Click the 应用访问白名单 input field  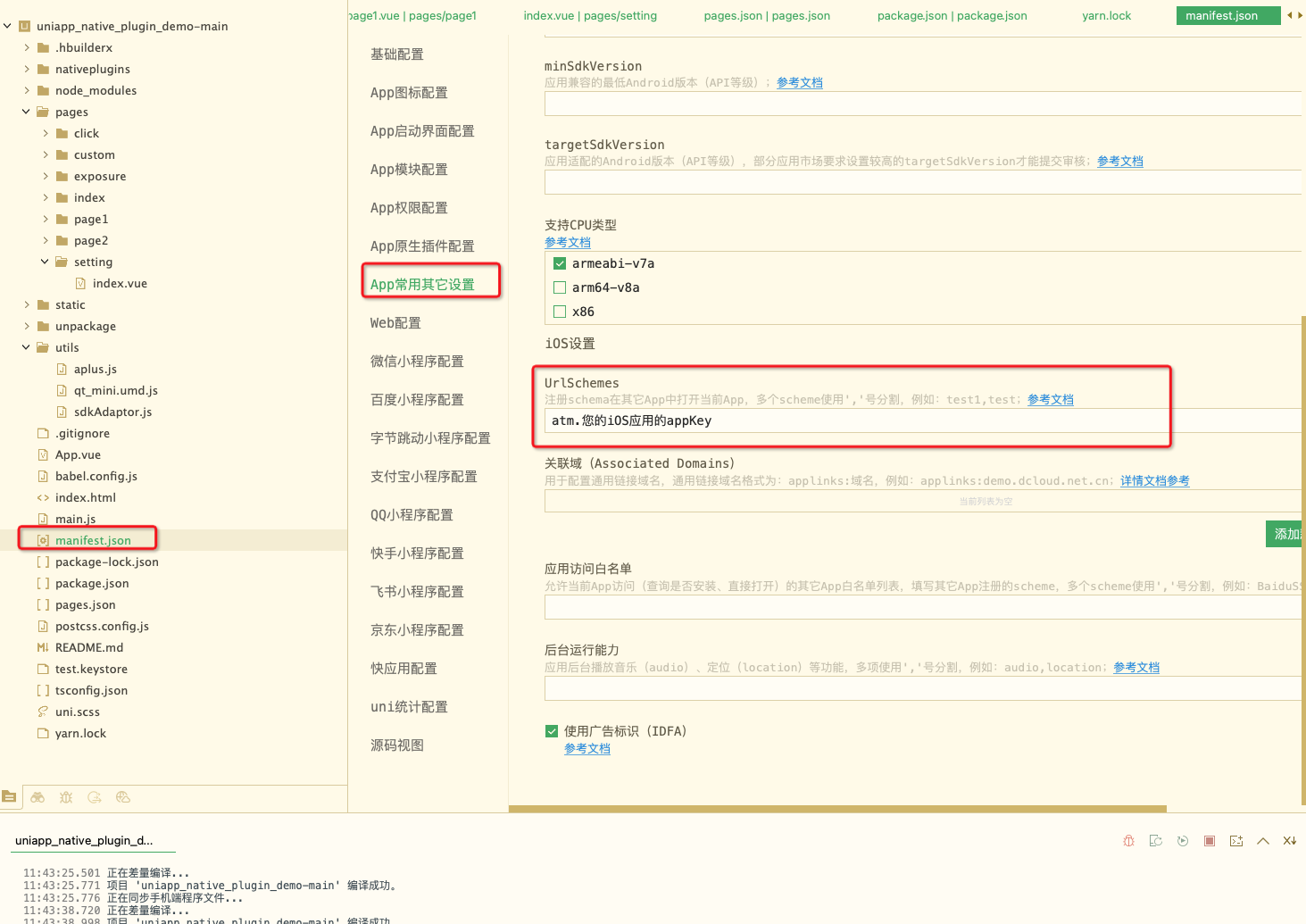[923, 608]
